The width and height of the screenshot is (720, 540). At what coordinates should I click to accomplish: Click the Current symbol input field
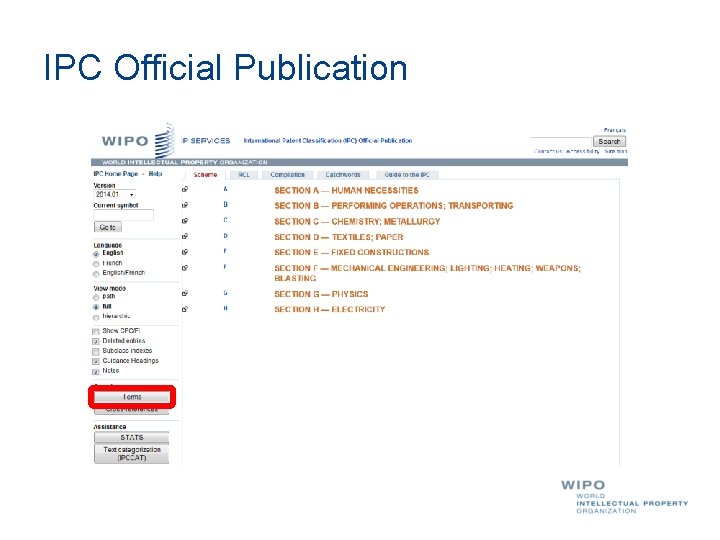(124, 215)
